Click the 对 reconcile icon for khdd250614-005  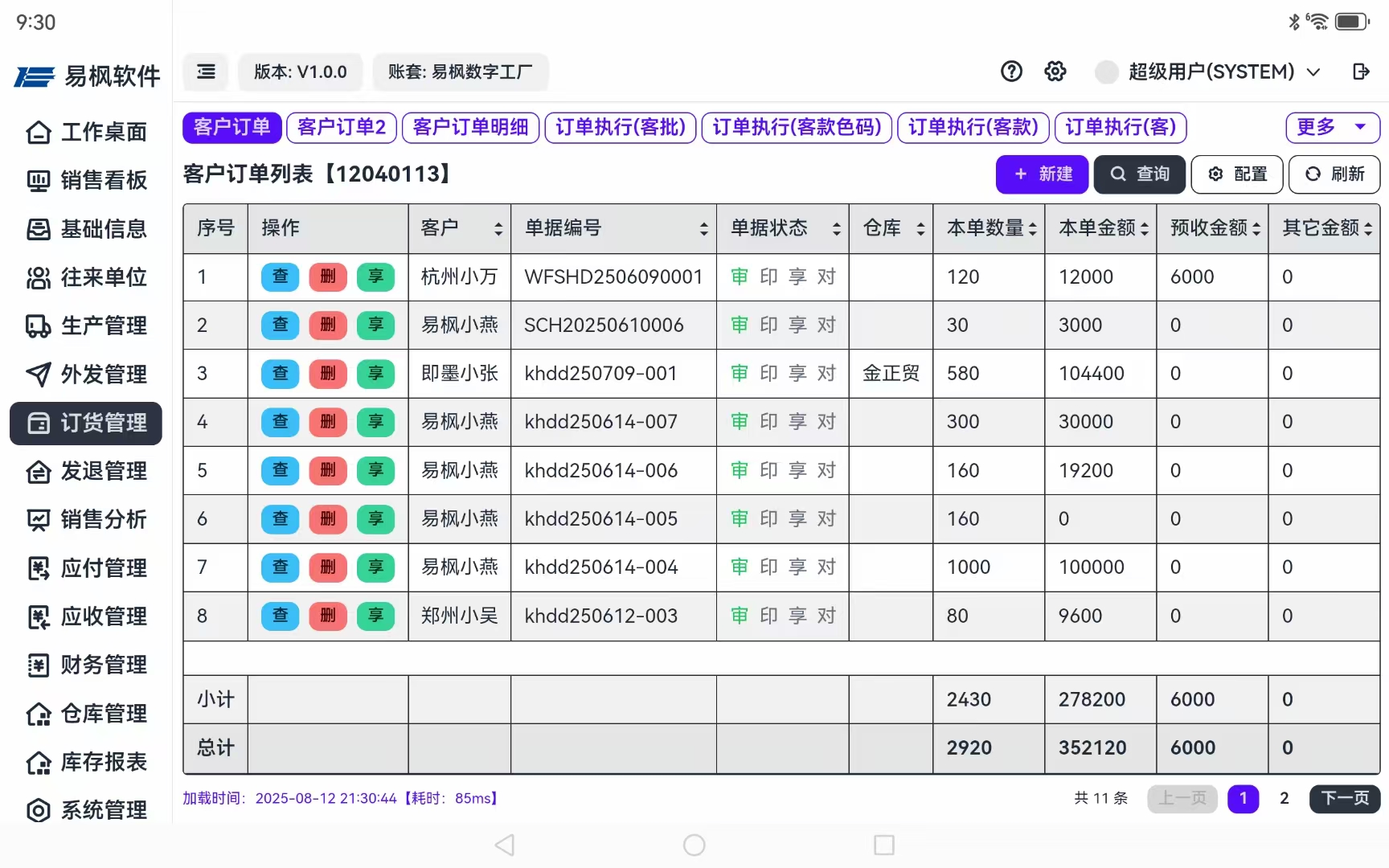(x=826, y=518)
